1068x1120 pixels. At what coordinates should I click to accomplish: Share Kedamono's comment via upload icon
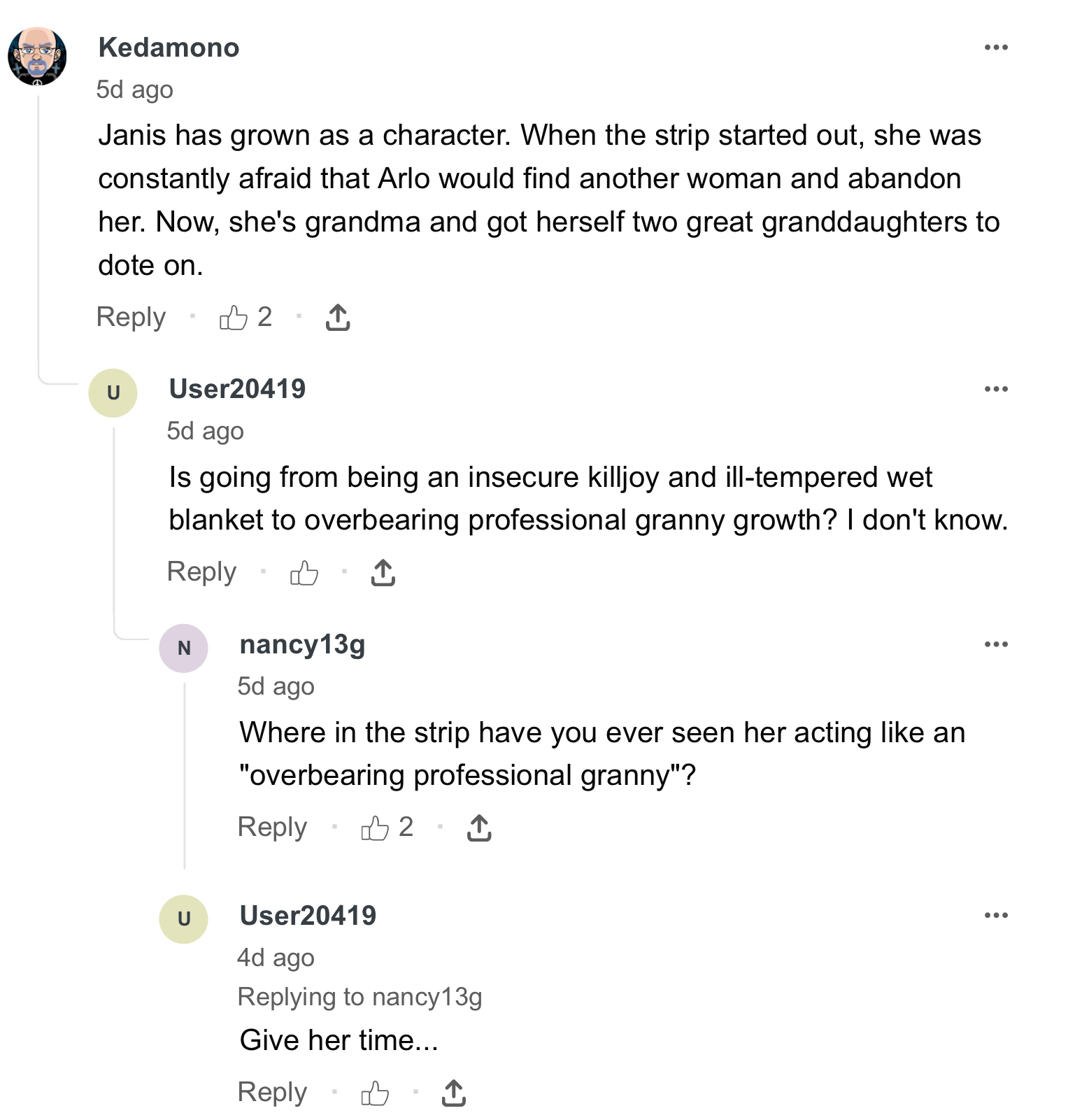click(338, 318)
